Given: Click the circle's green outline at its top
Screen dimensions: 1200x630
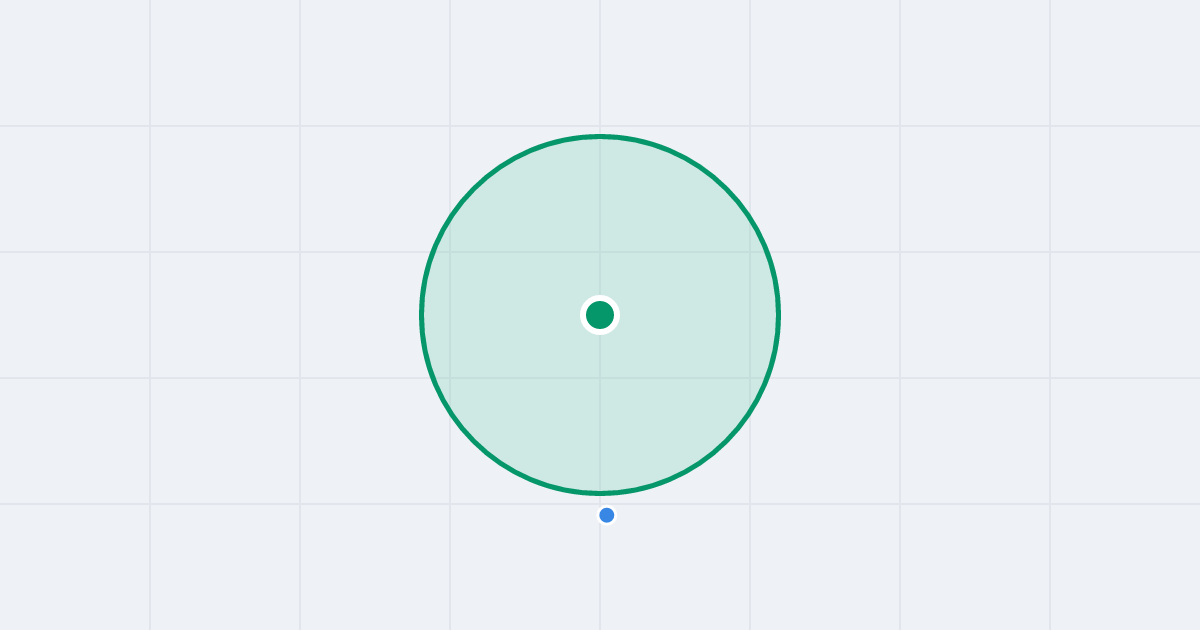Looking at the screenshot, I should click(600, 136).
